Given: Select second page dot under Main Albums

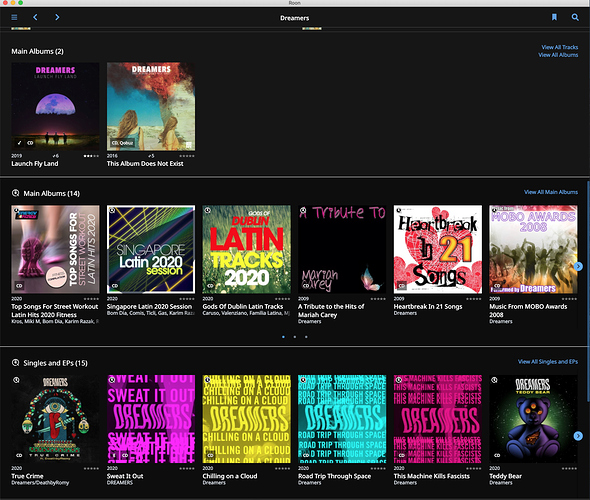Looking at the screenshot, I should point(295,337).
